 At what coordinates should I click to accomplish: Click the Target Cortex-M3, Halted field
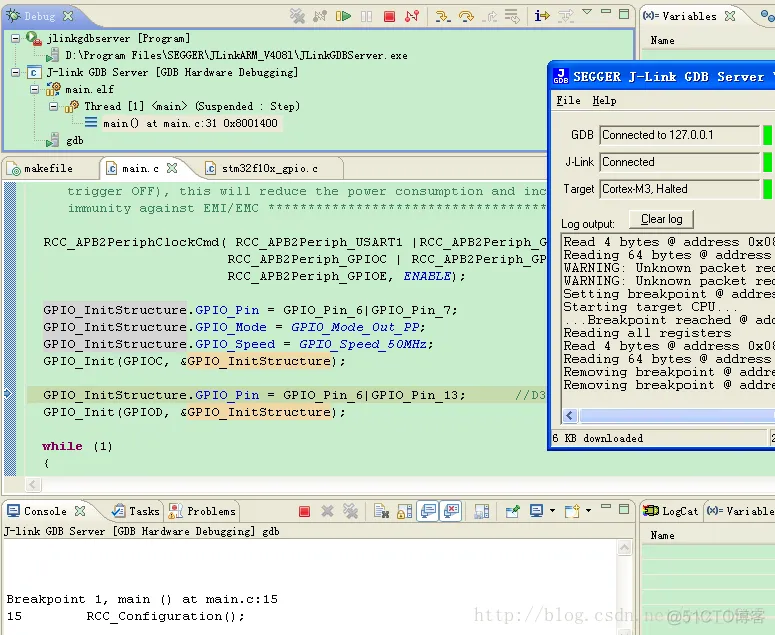click(679, 189)
